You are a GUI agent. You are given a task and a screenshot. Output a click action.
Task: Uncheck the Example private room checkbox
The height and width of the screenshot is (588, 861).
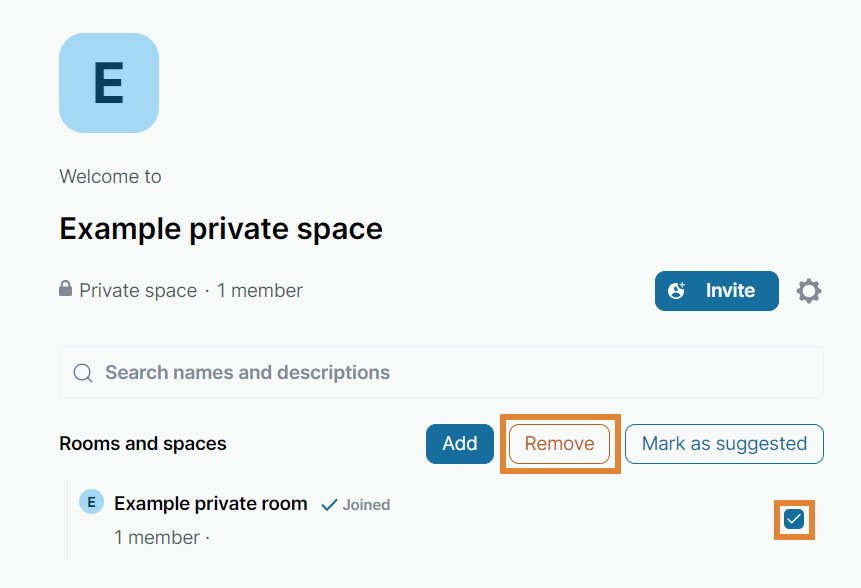click(794, 519)
